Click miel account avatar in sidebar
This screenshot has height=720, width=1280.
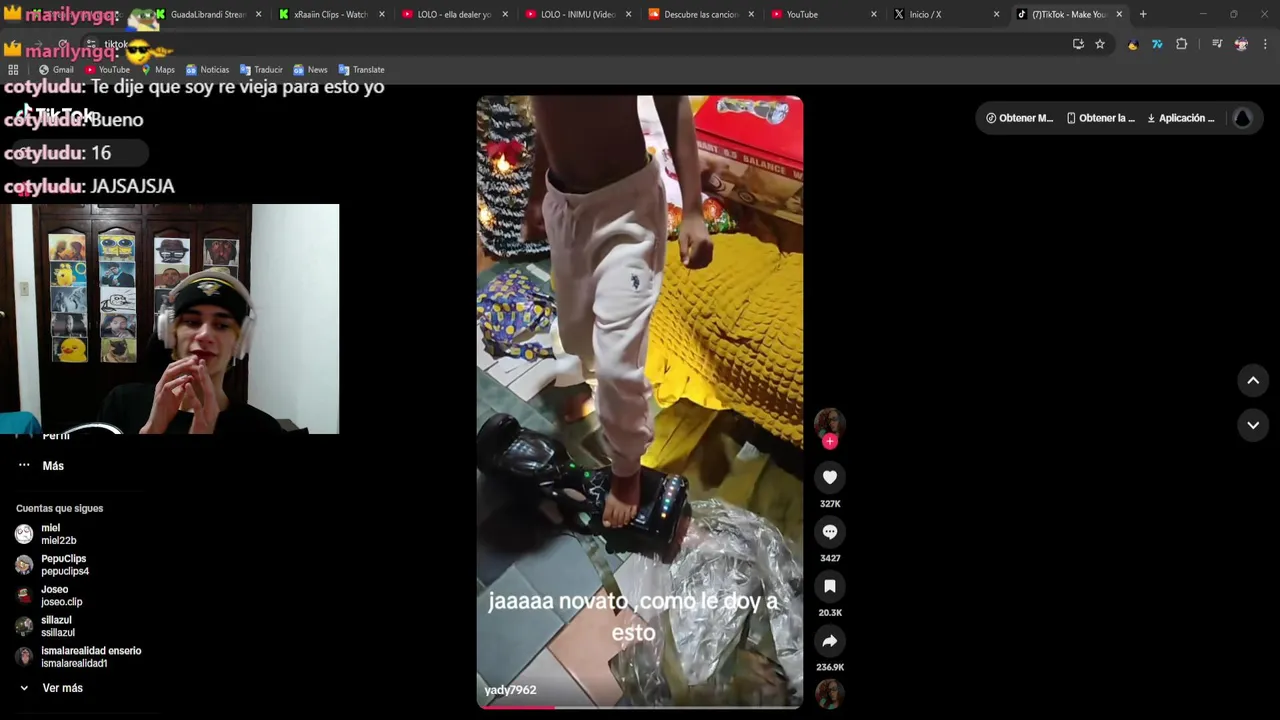(x=24, y=534)
